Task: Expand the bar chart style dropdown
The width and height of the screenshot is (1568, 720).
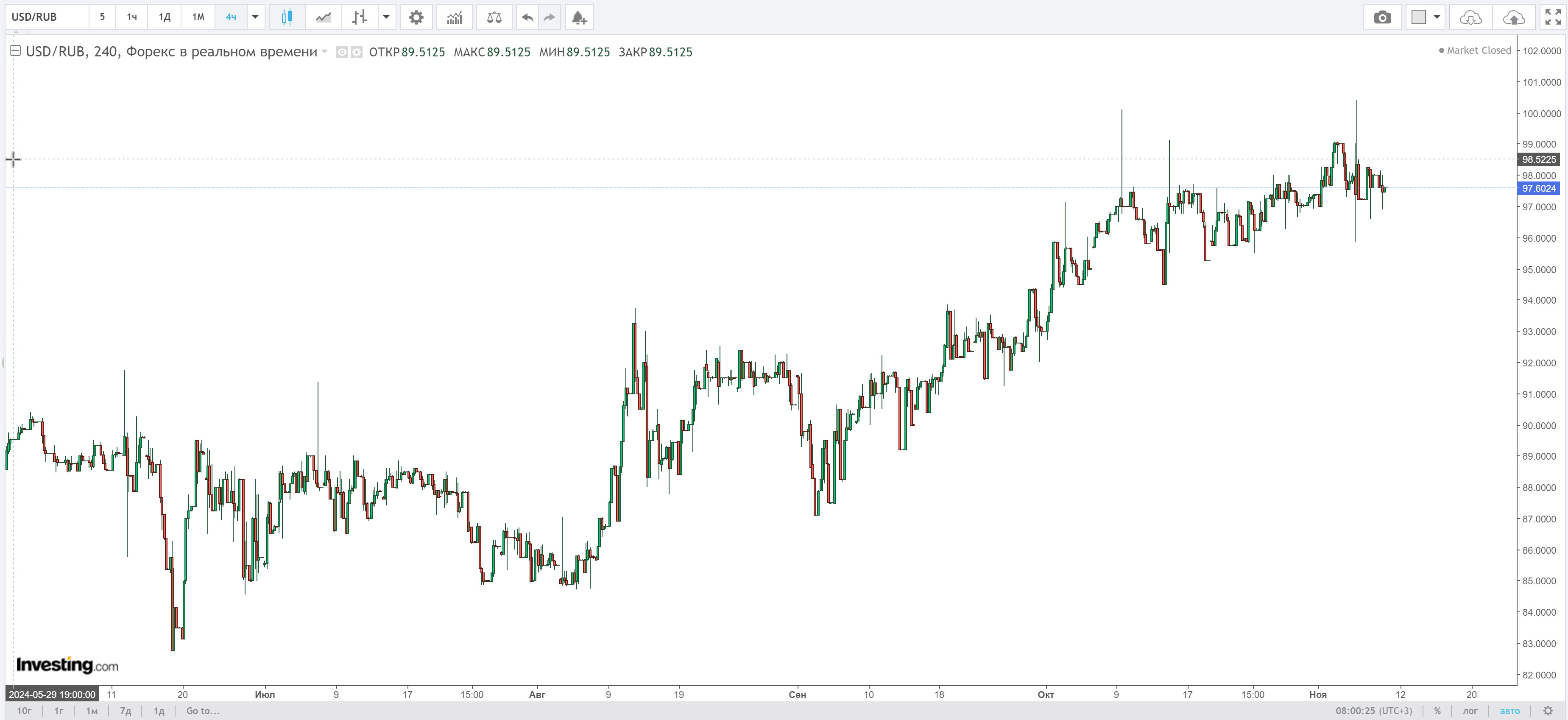Action: point(386,17)
